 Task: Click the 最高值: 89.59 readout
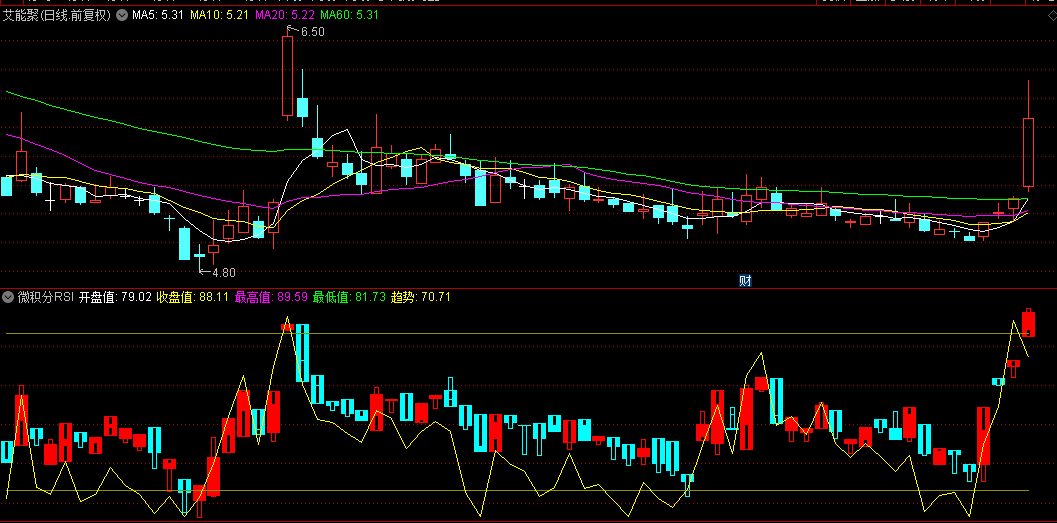point(271,297)
